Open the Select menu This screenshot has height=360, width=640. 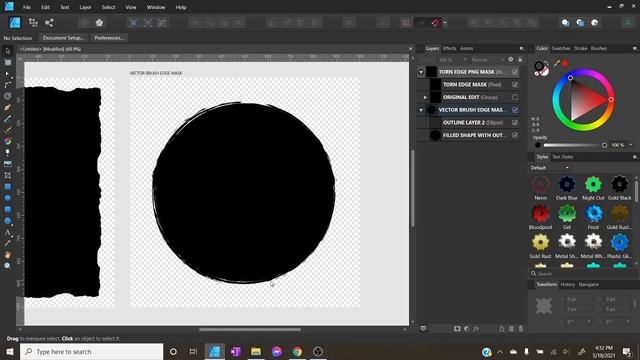tap(108, 7)
